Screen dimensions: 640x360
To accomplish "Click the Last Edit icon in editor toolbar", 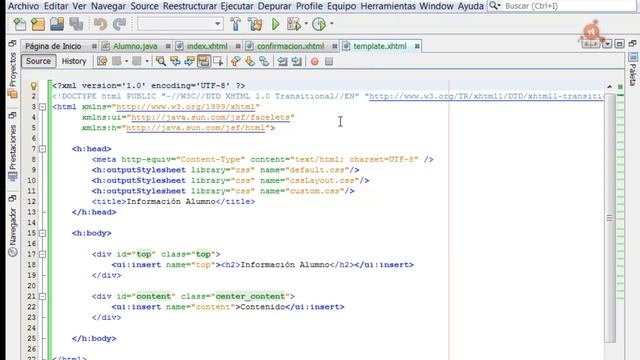I will point(102,61).
